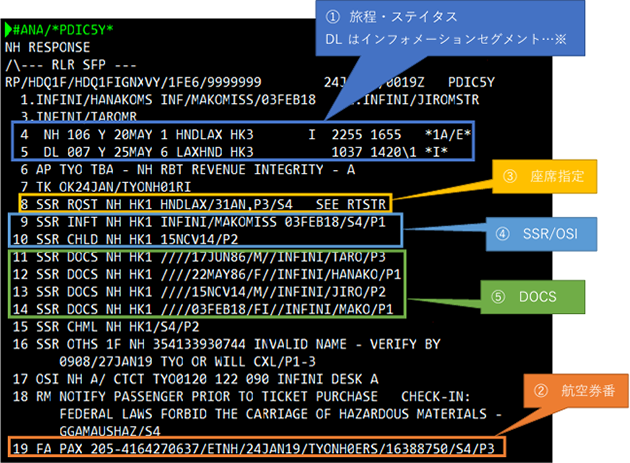Click the GGAMAUSHAZ/S4 line
Image resolution: width=630 pixels, height=463 pixels.
[110, 431]
